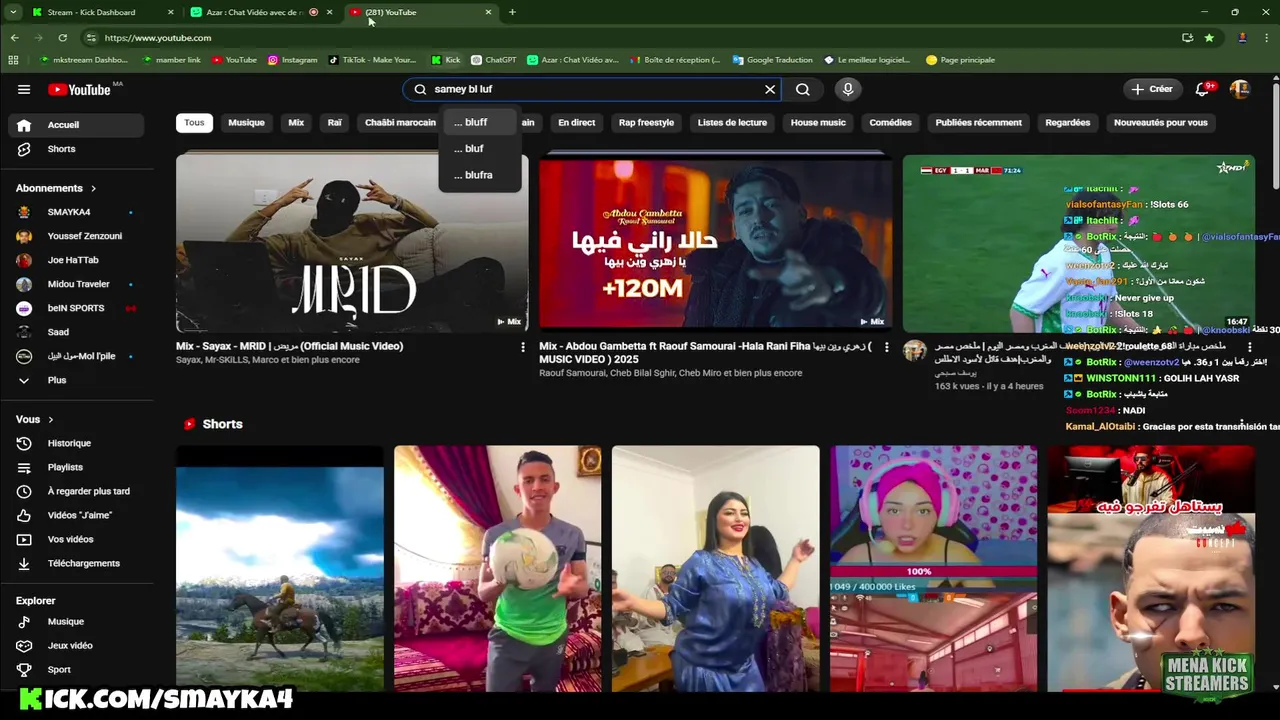
Task: Open the Midou Traveler subscription channel
Action: coord(76,284)
